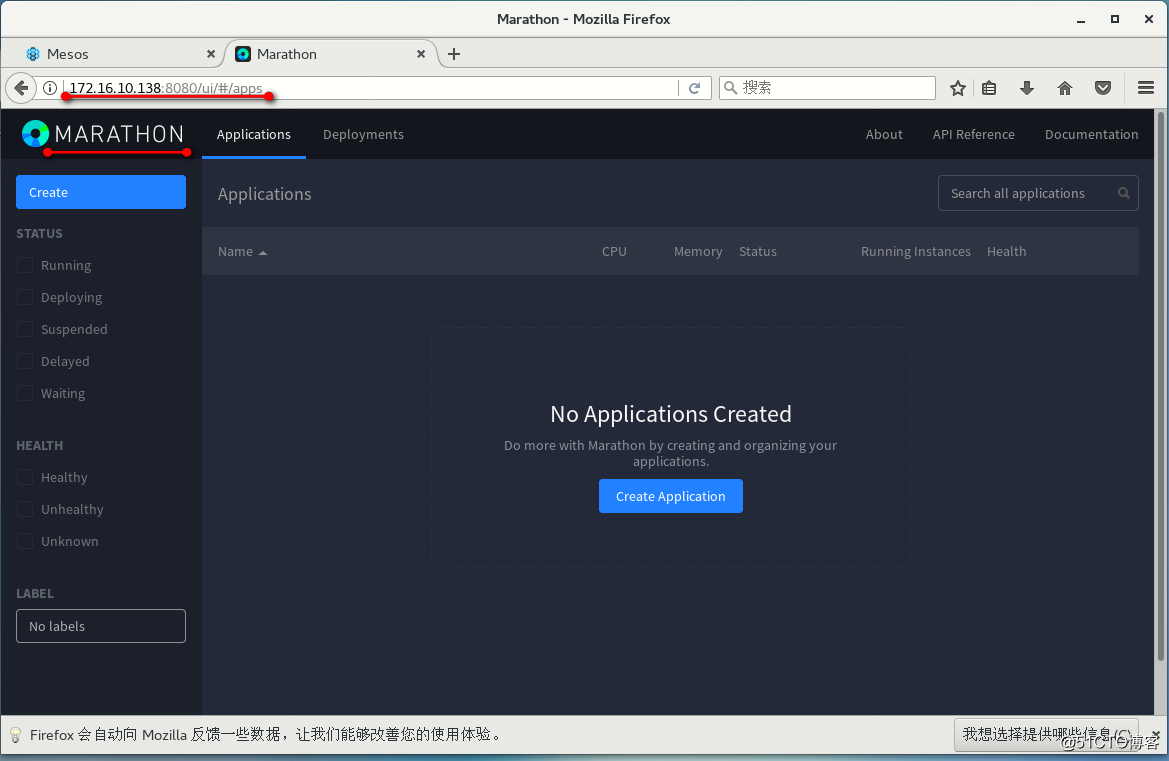Click the lightbulb icon in notification bar
This screenshot has height=761, width=1169.
coord(15,735)
